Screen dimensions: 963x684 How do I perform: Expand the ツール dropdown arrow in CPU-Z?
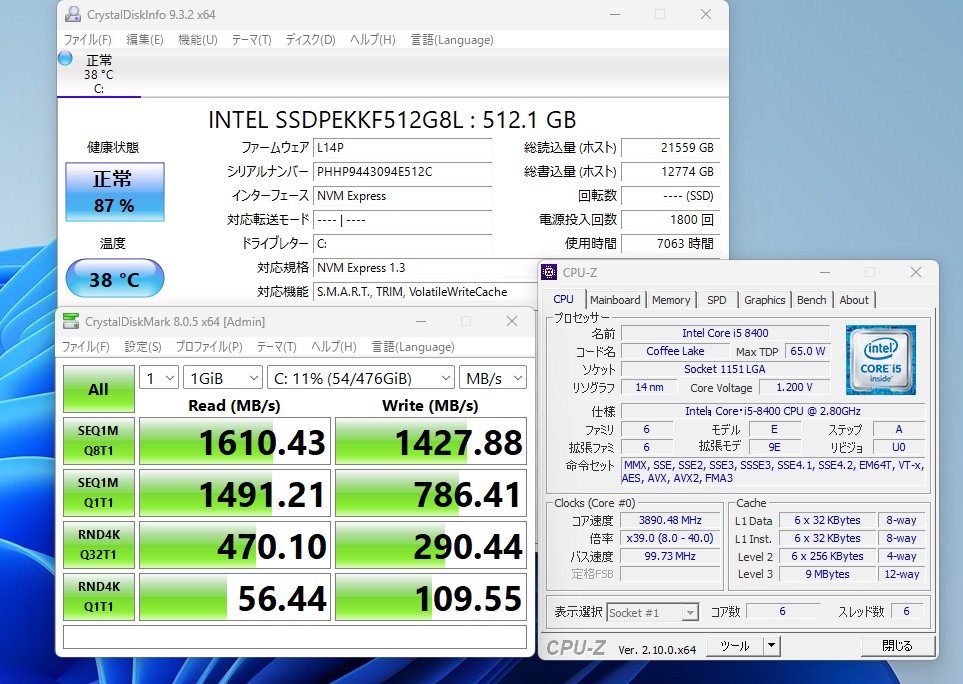[x=771, y=646]
